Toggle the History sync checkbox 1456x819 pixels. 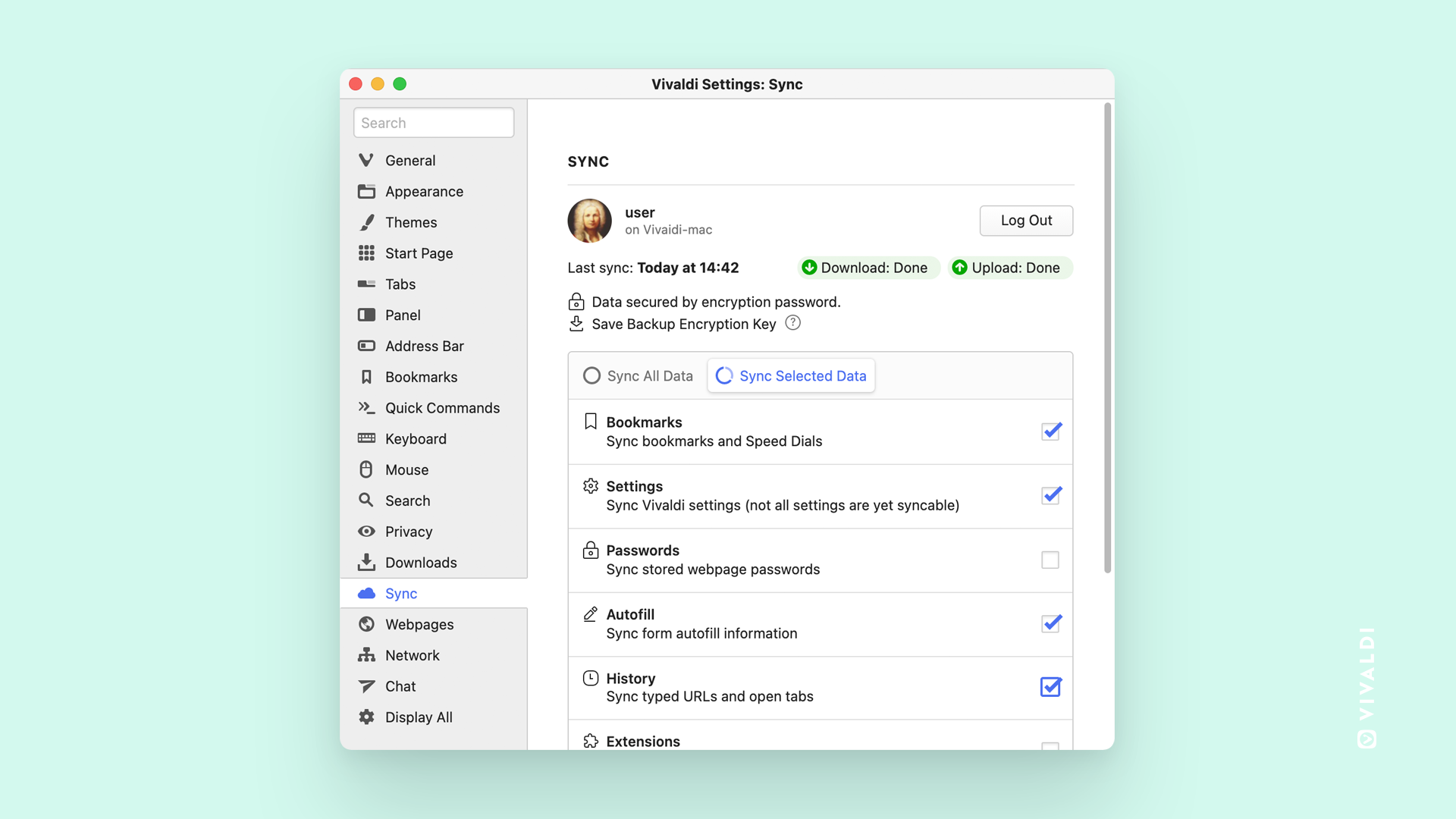click(1050, 687)
